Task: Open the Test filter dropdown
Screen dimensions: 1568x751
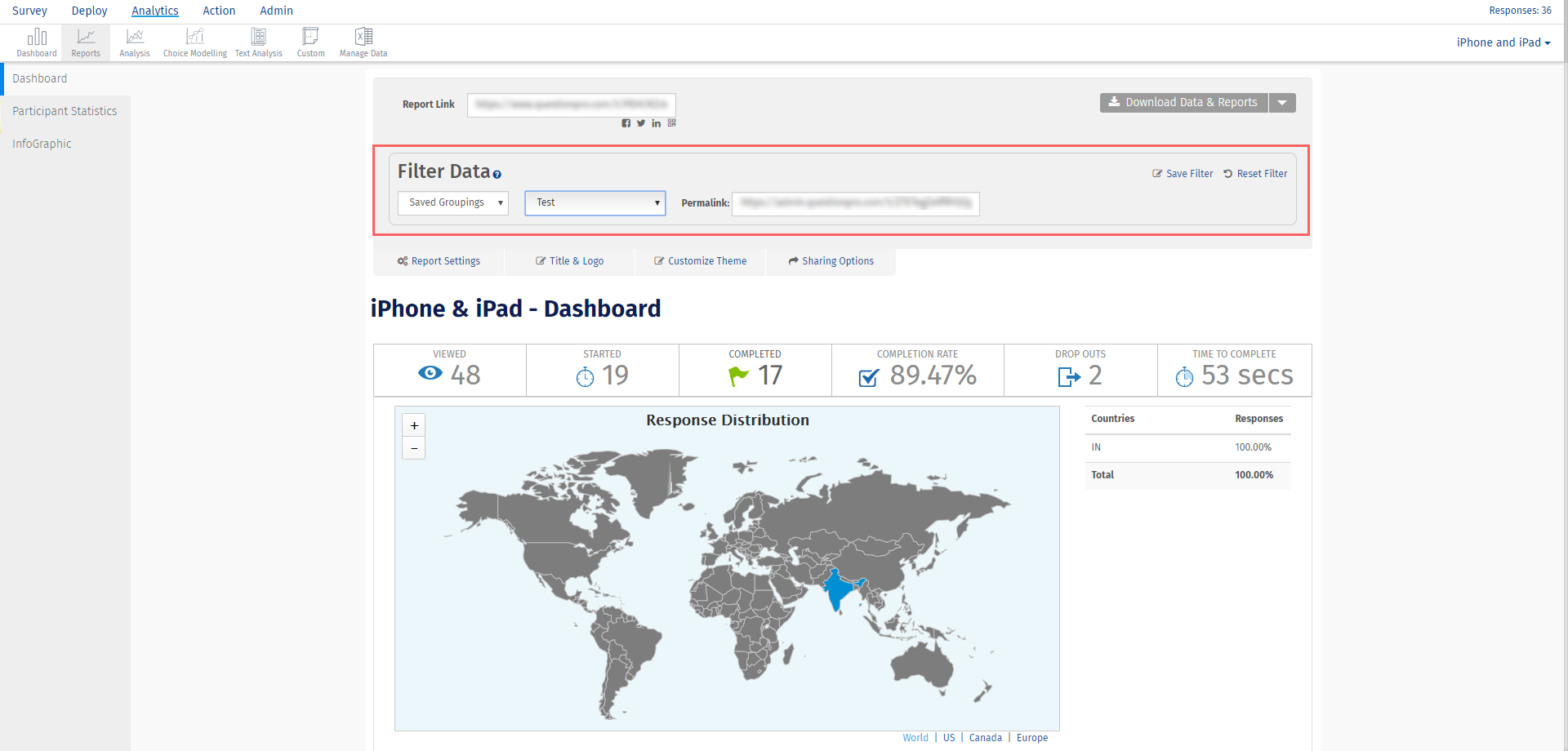Action: point(595,202)
